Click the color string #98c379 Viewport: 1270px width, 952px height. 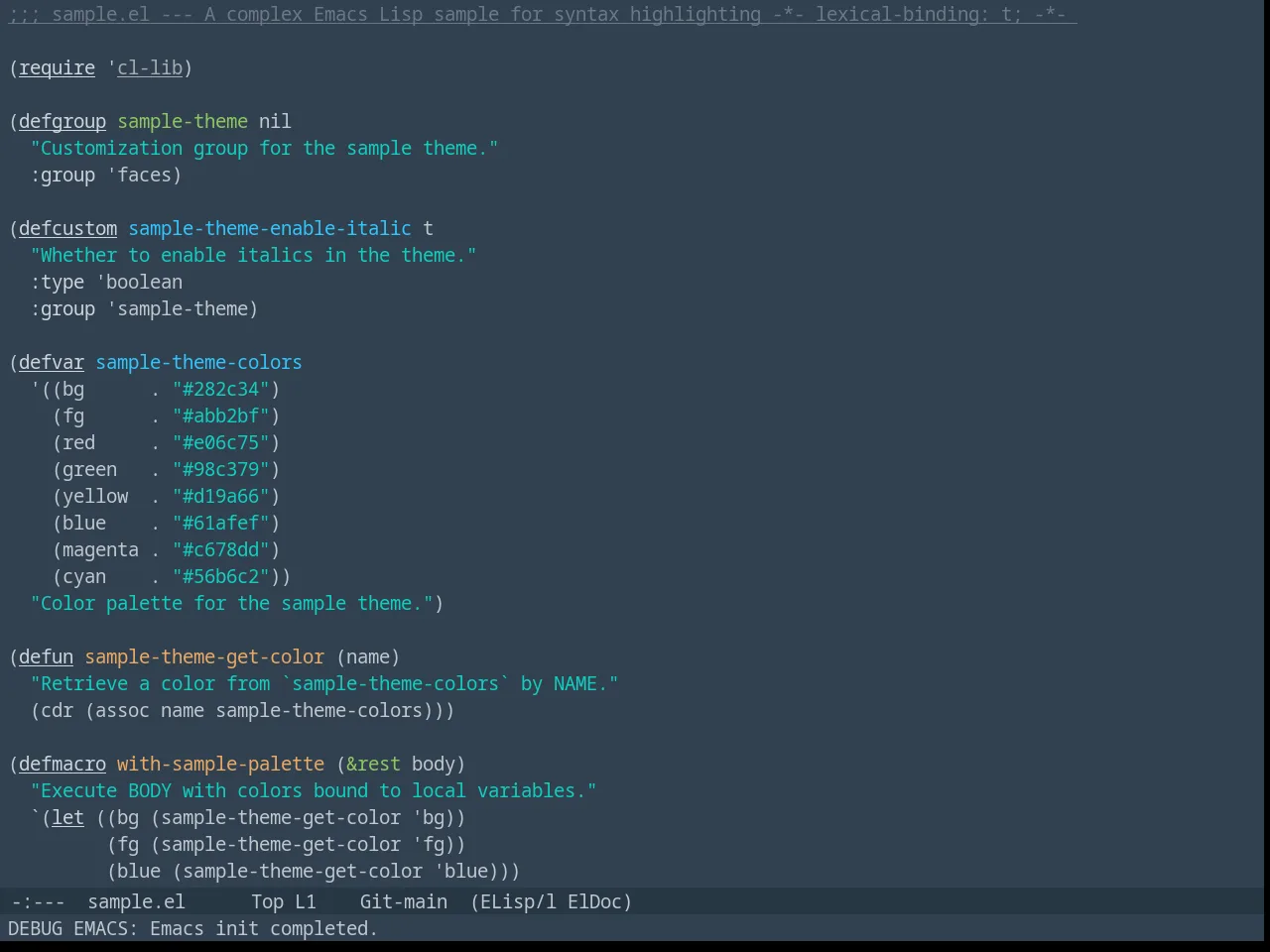click(x=221, y=469)
